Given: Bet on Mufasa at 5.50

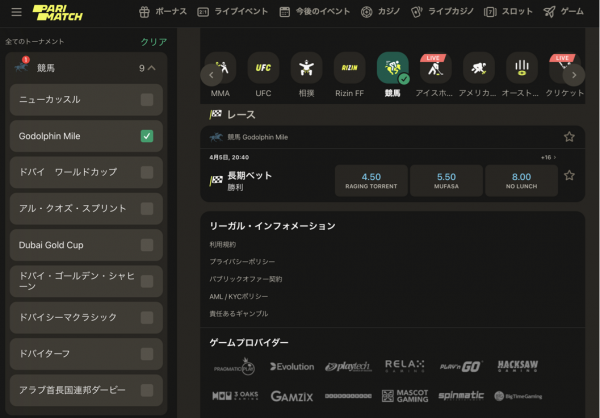Looking at the screenshot, I should pos(446,181).
